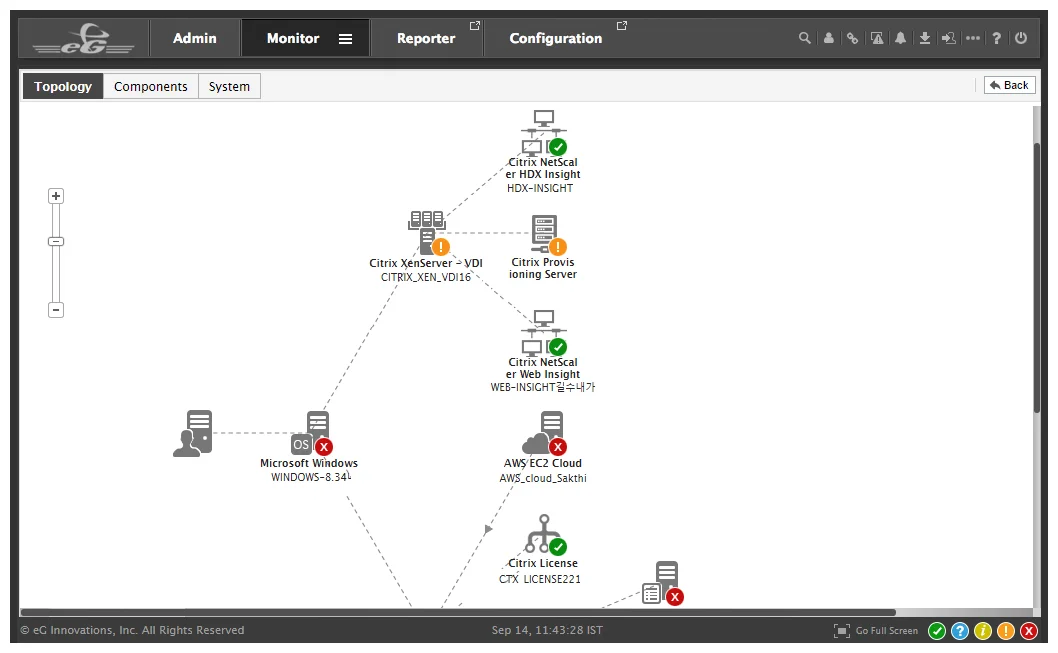
Task: Click the eG logo in the header
Action: coord(84,39)
